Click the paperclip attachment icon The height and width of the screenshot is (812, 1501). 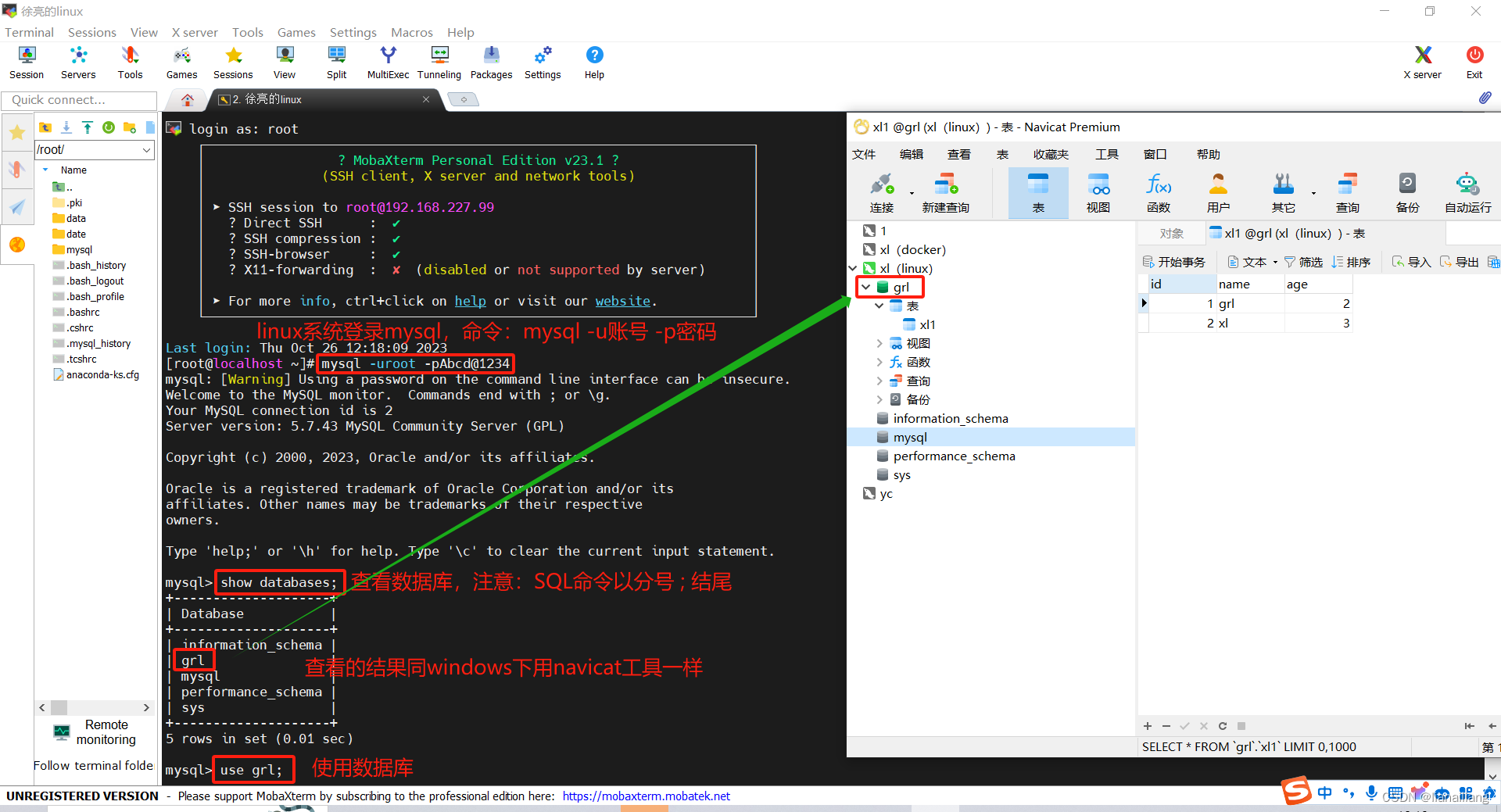pyautogui.click(x=1485, y=98)
